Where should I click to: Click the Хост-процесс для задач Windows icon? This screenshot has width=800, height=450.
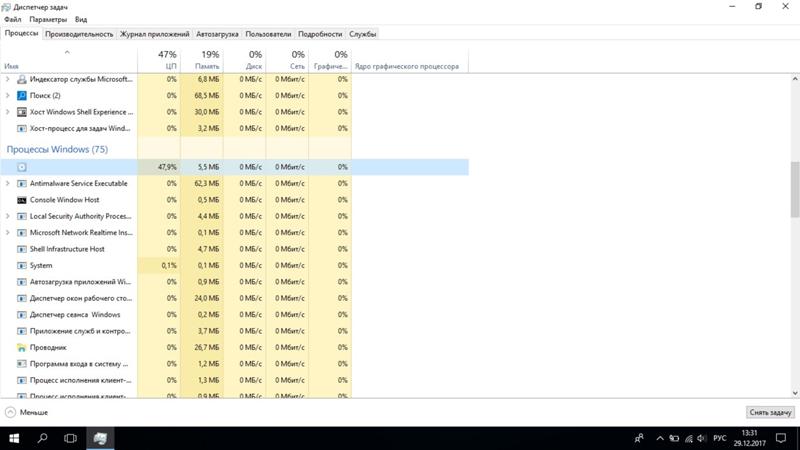point(21,128)
